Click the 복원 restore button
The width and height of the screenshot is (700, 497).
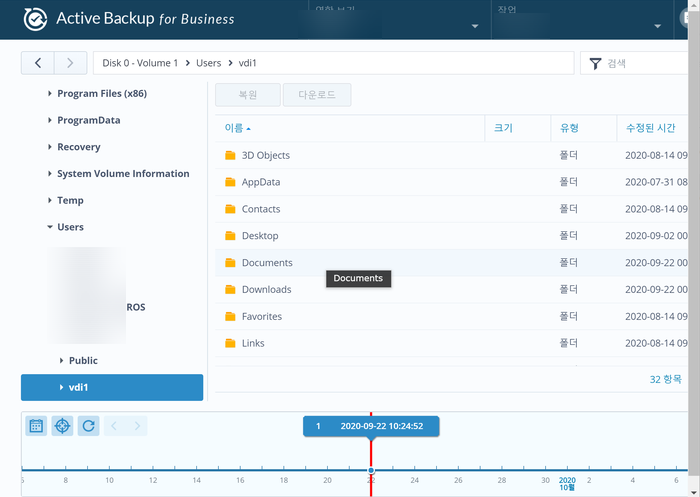coord(248,95)
